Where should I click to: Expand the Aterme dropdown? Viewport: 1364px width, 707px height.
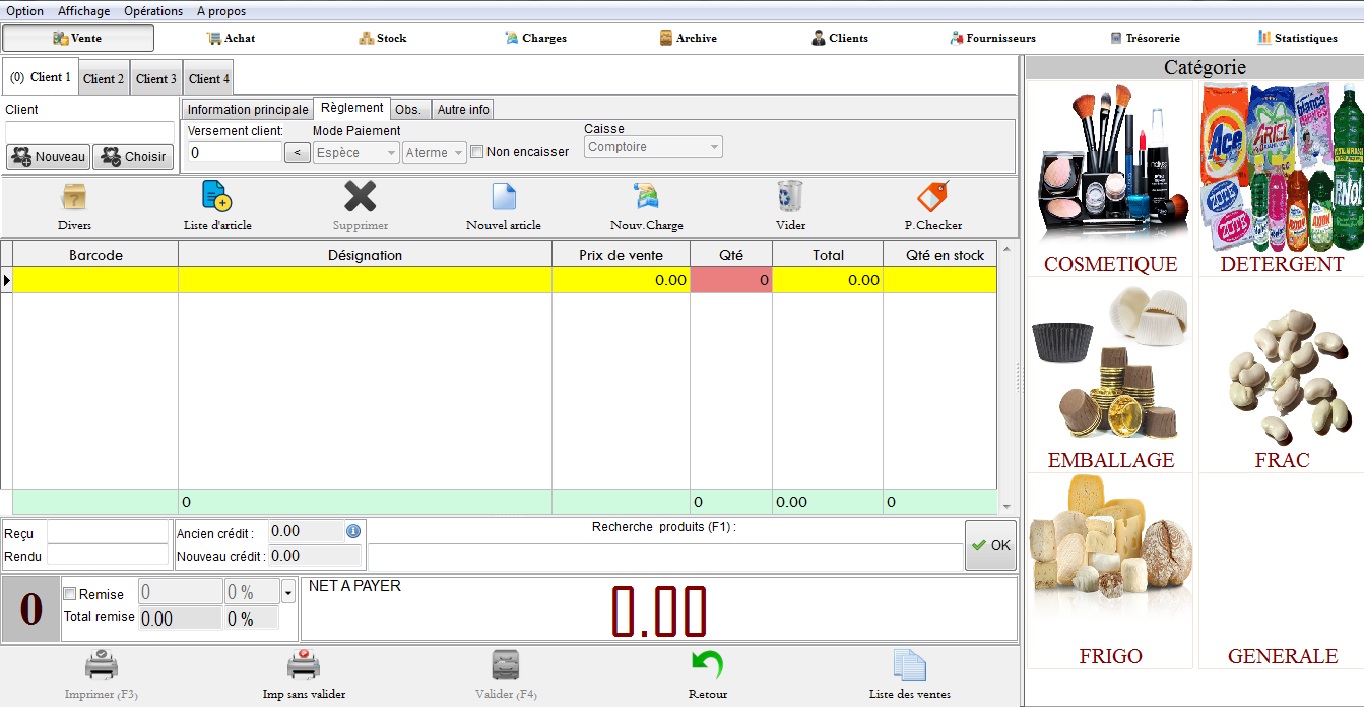point(434,152)
